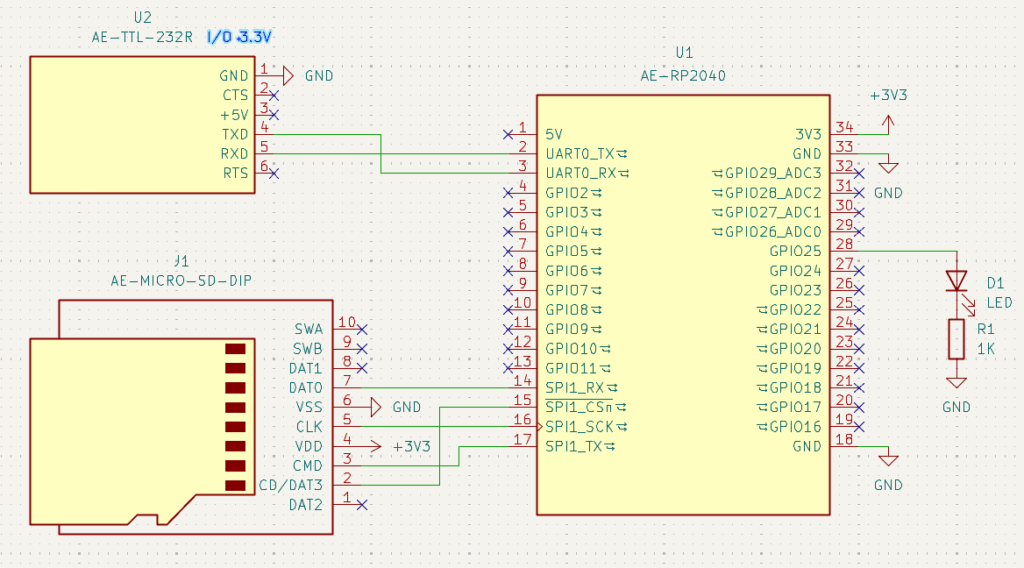The width and height of the screenshot is (1024, 568).
Task: Click the AE-MICRO-SD-DIP label text
Action: click(181, 281)
